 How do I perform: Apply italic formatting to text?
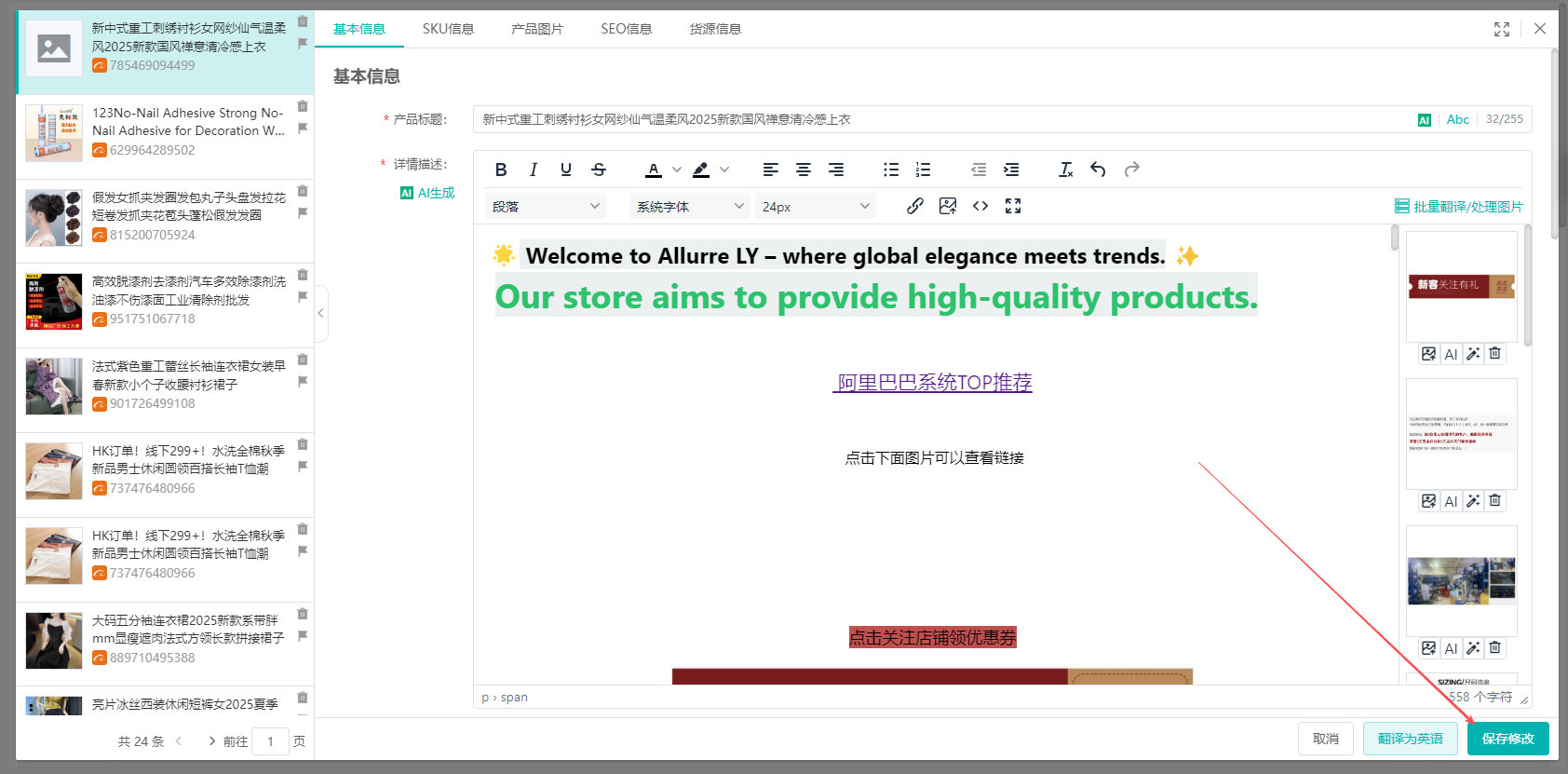(x=534, y=170)
